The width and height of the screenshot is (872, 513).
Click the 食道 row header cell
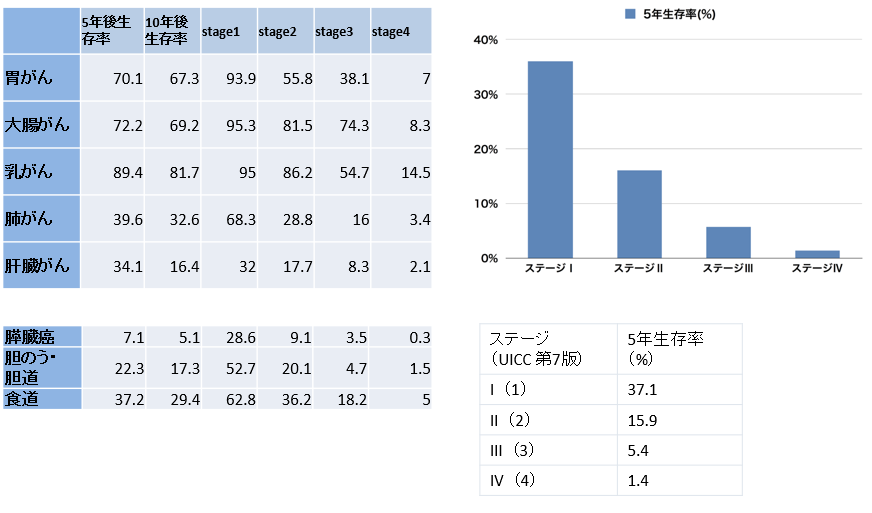click(42, 399)
